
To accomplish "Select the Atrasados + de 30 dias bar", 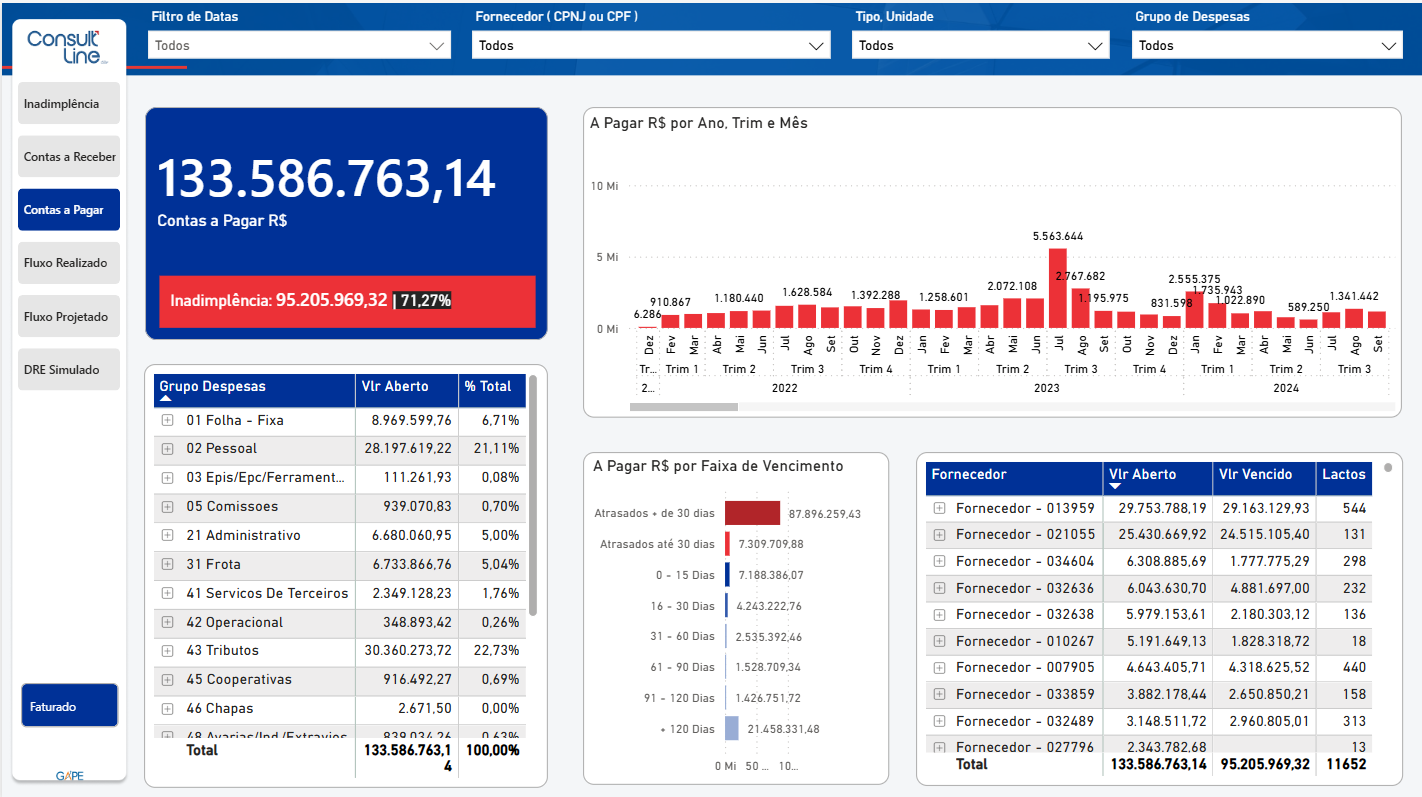I will point(752,514).
